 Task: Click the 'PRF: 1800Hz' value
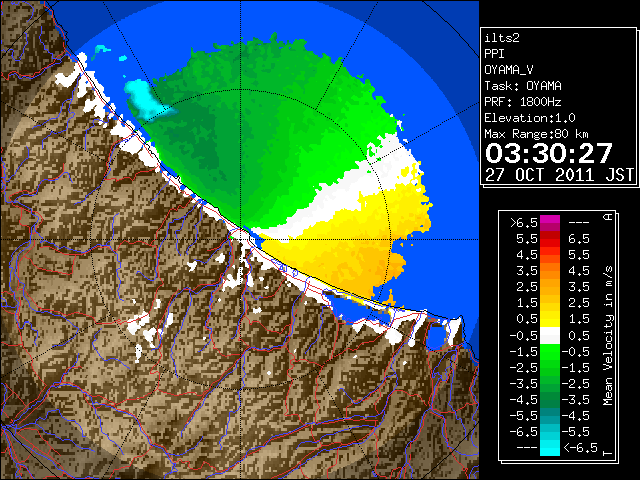click(523, 102)
